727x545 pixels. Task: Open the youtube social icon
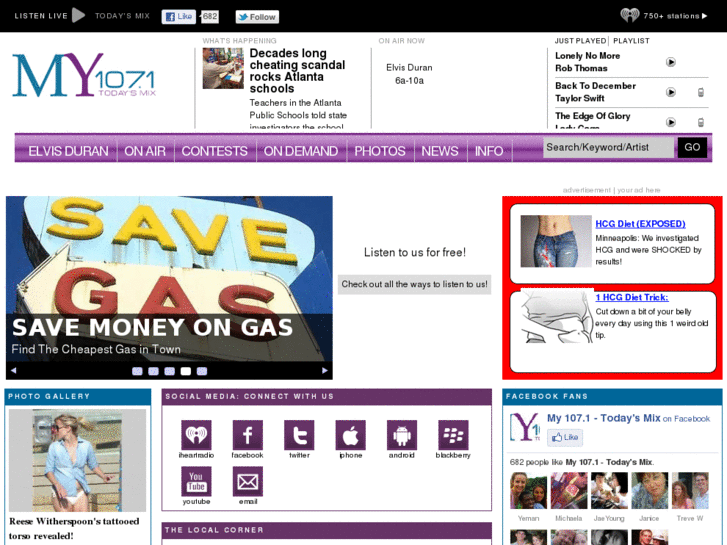pos(196,481)
